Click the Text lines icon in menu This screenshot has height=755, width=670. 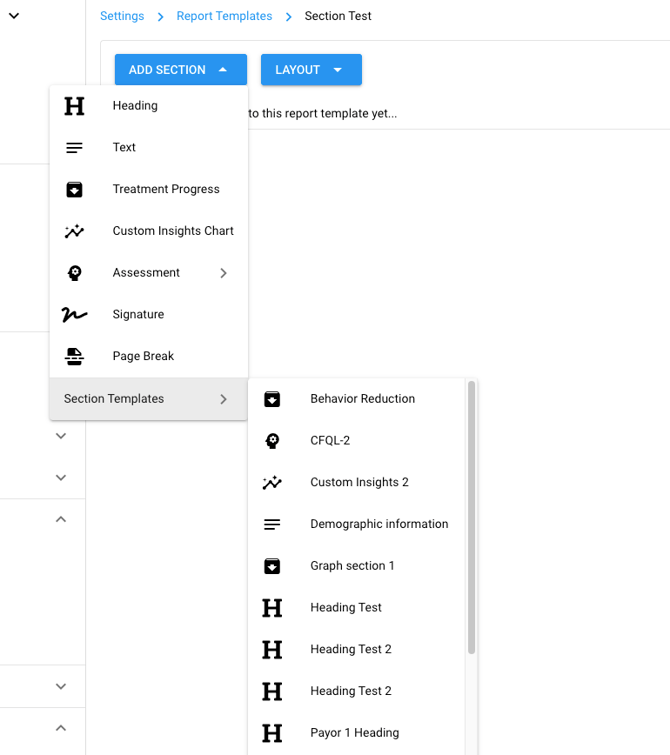pyautogui.click(x=74, y=148)
